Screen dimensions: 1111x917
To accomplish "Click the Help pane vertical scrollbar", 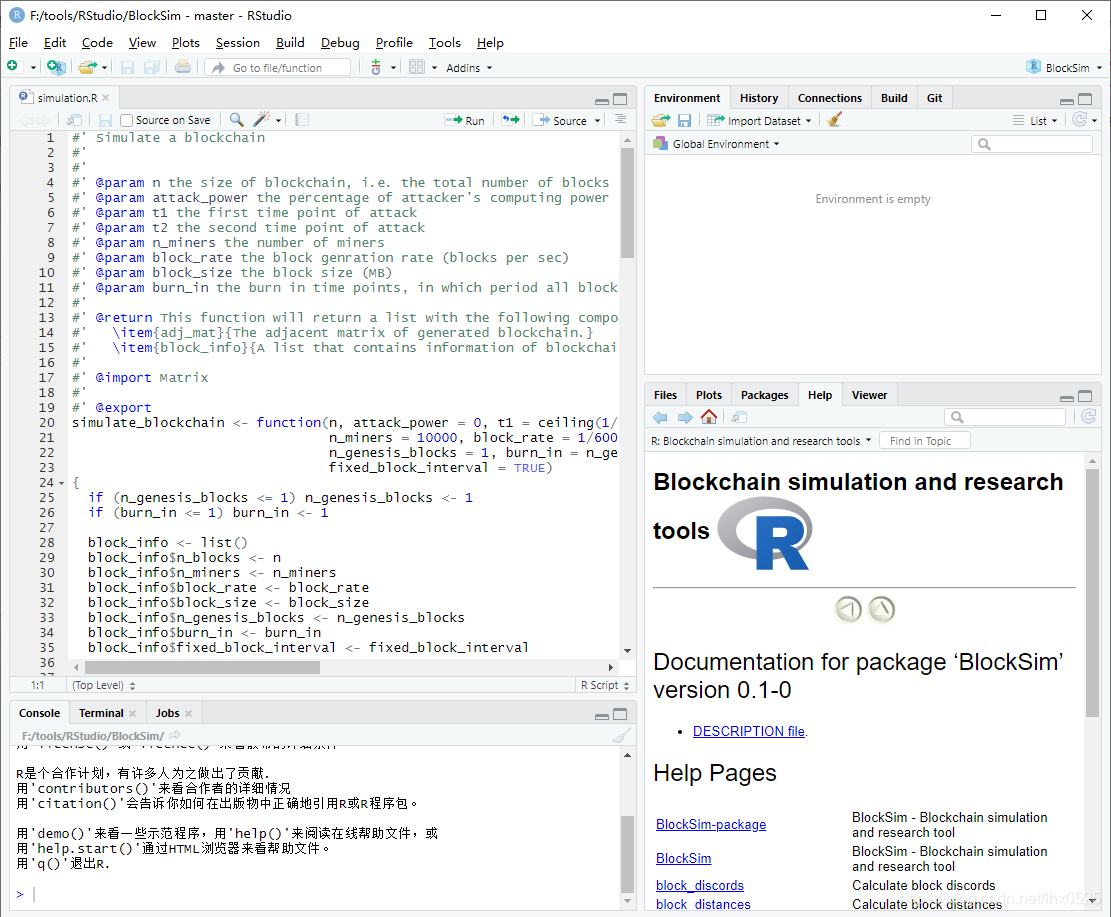I will pyautogui.click(x=1092, y=592).
